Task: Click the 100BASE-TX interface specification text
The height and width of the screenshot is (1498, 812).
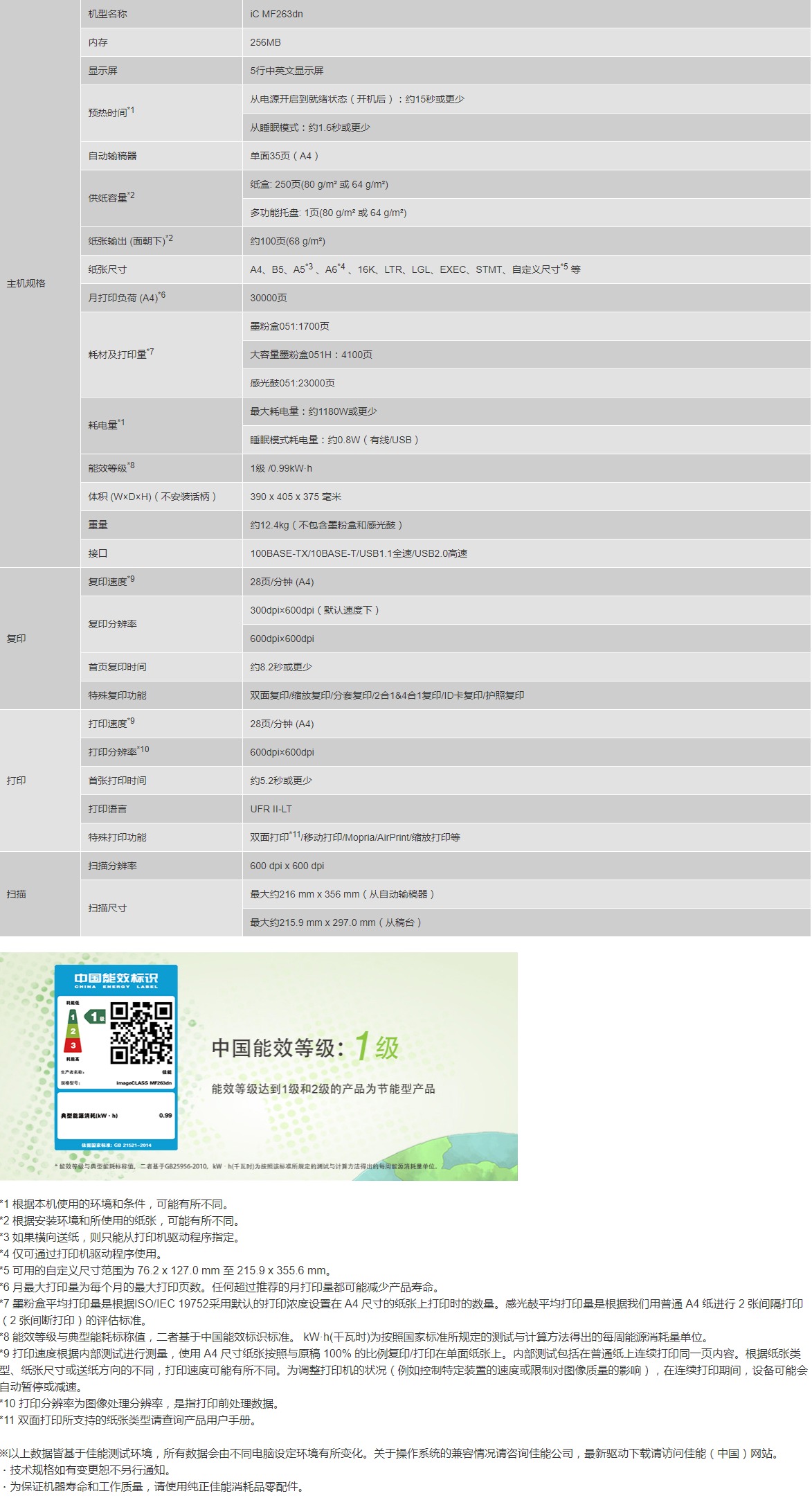Action: (x=358, y=553)
